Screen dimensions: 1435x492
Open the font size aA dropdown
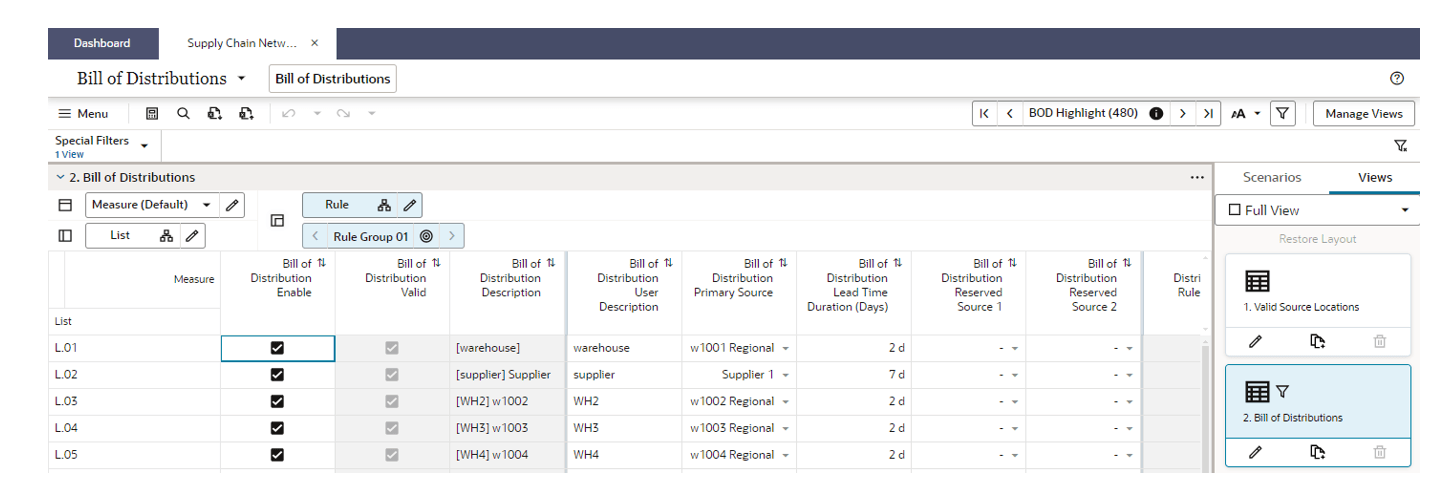[1245, 114]
